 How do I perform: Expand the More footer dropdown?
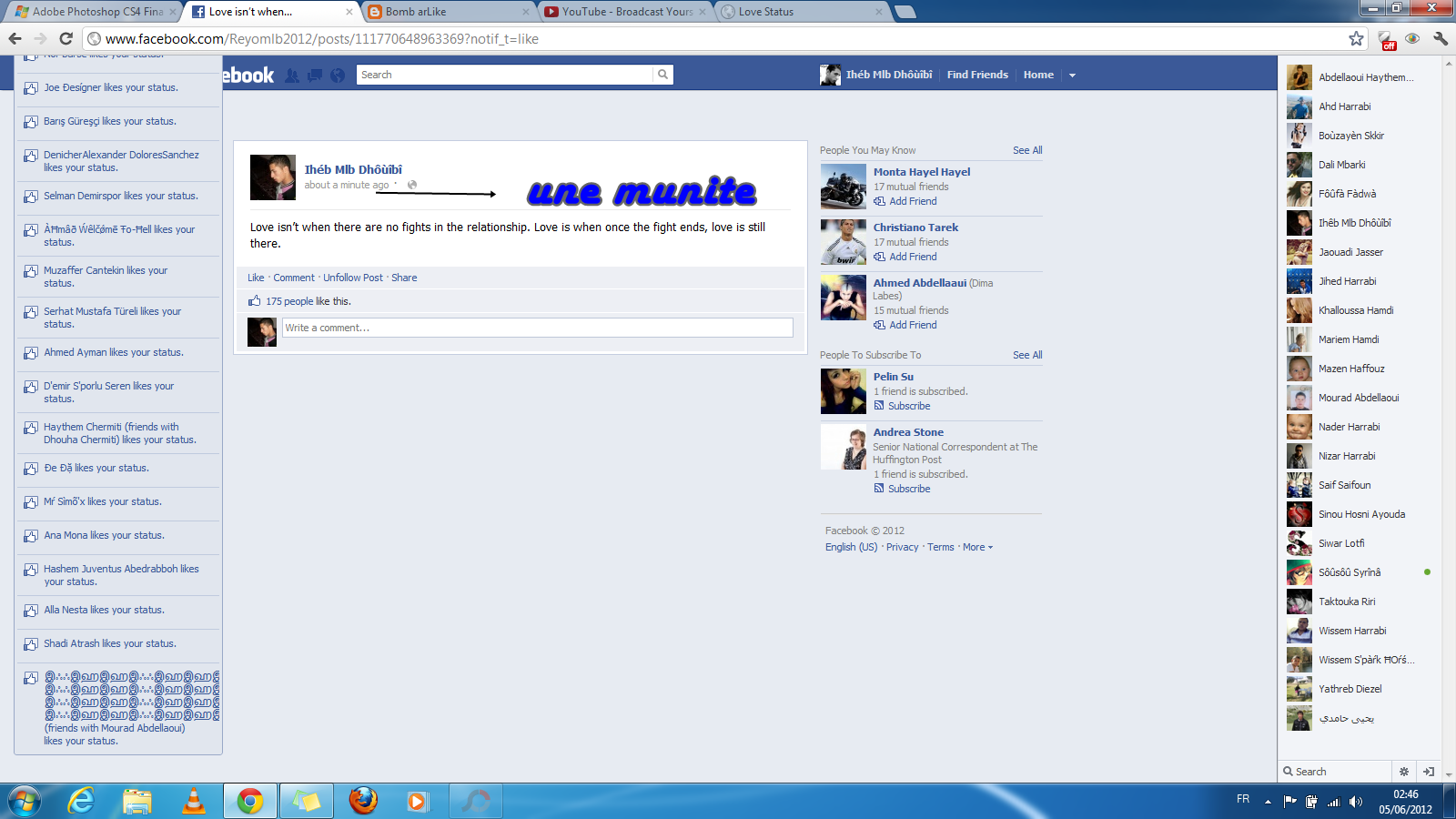click(977, 547)
